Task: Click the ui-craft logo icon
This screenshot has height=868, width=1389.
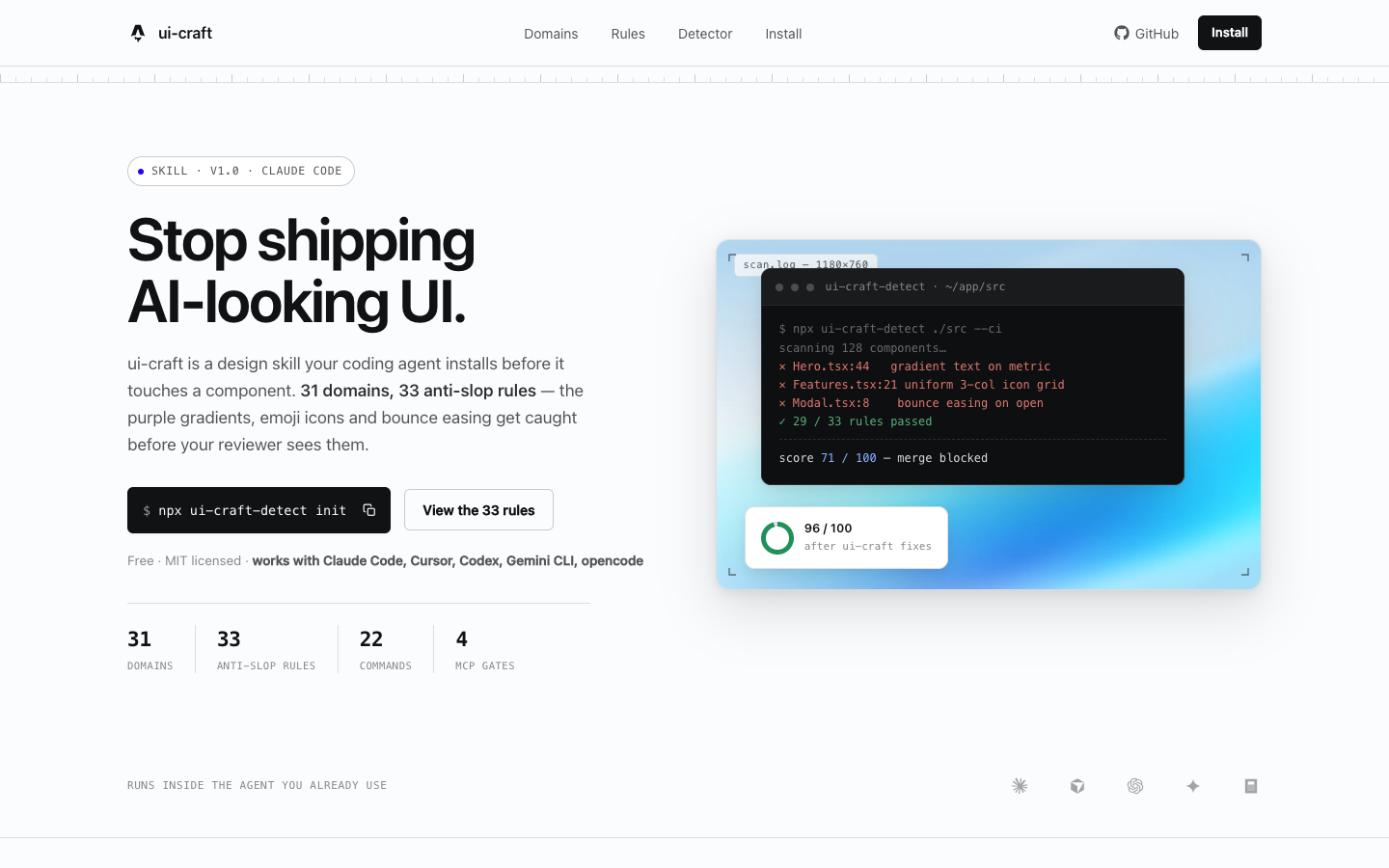Action: [138, 33]
